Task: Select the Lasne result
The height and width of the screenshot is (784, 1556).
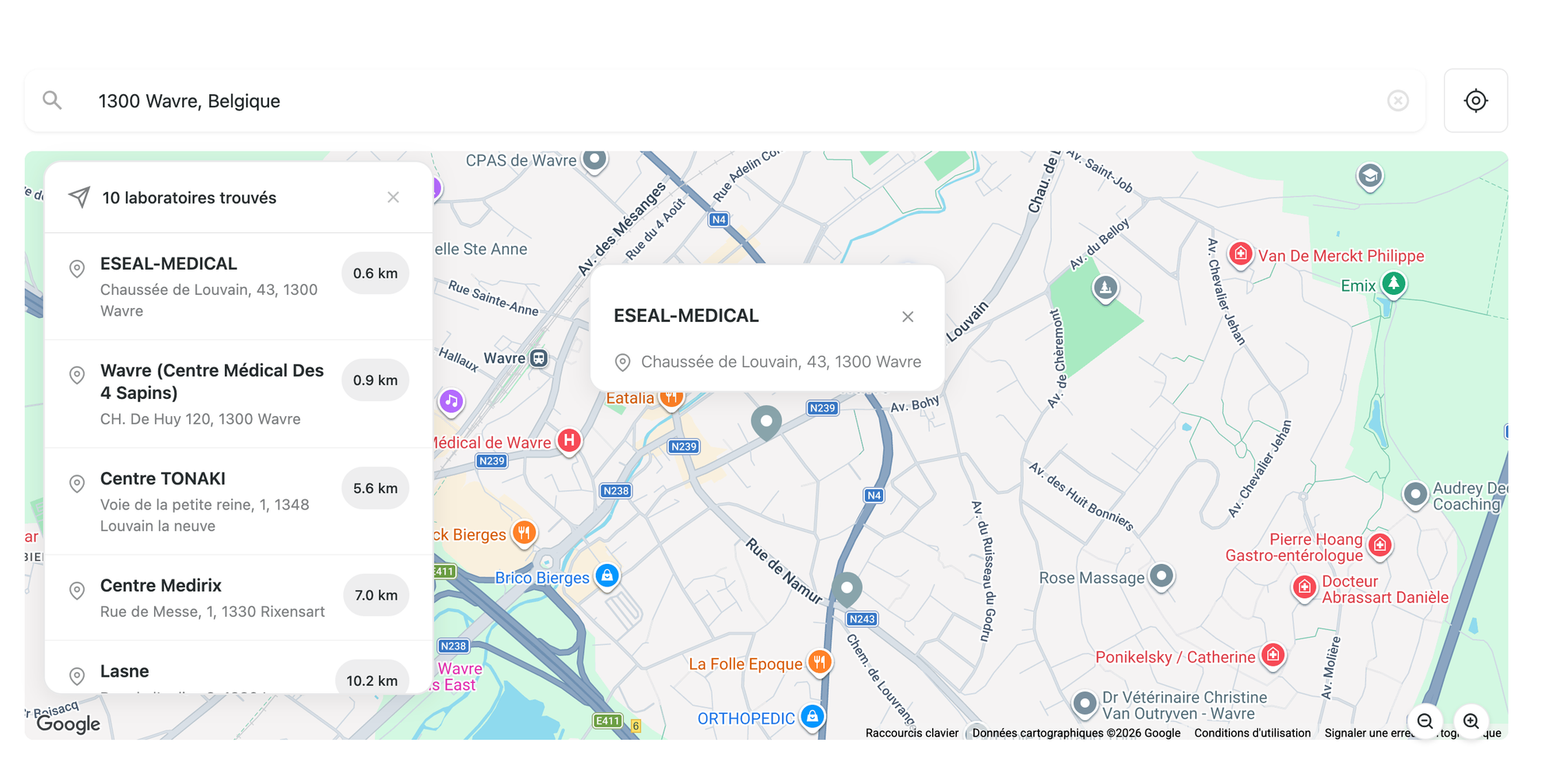Action: pos(239,667)
